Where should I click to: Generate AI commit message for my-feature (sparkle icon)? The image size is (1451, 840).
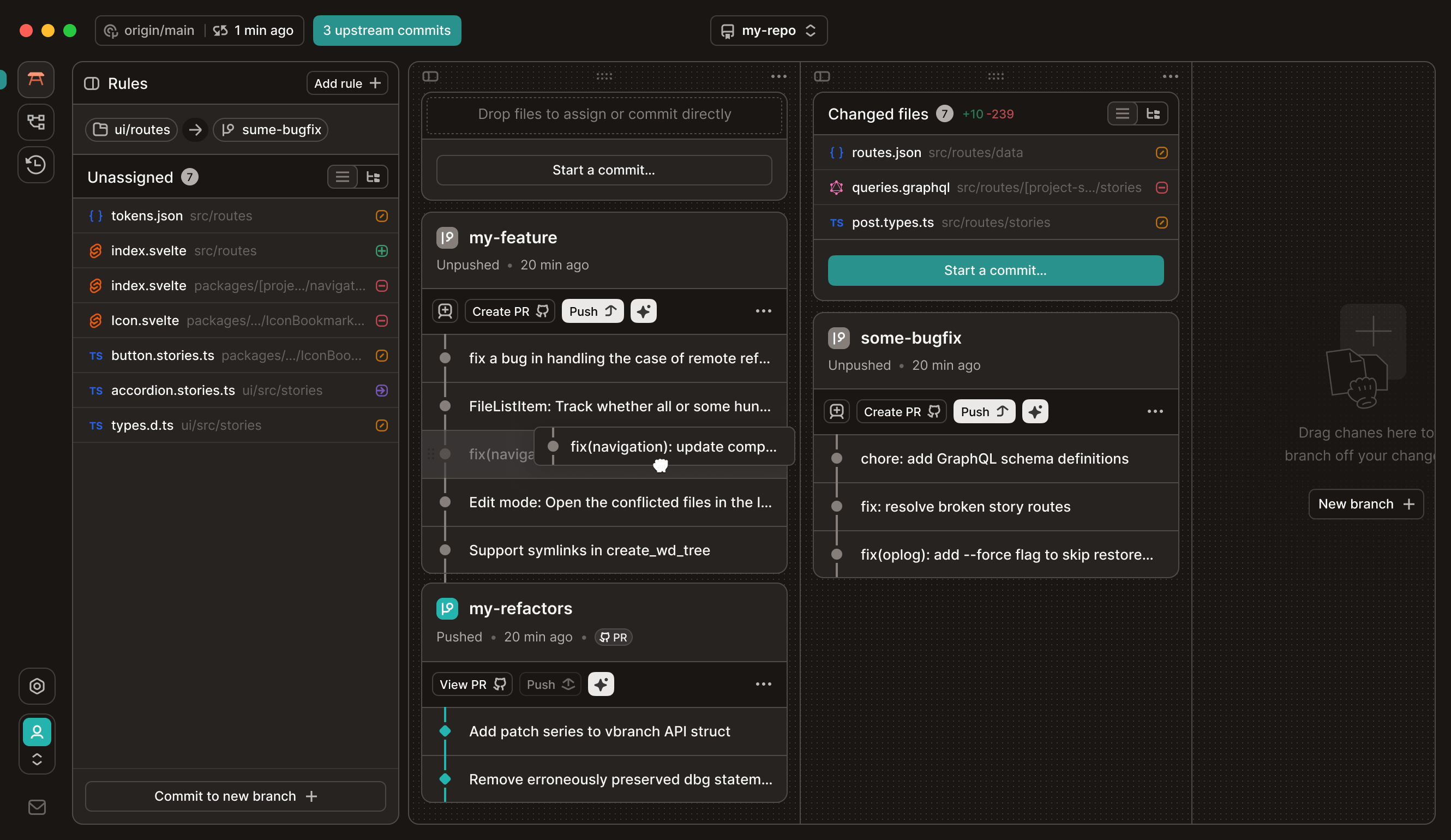(x=643, y=311)
